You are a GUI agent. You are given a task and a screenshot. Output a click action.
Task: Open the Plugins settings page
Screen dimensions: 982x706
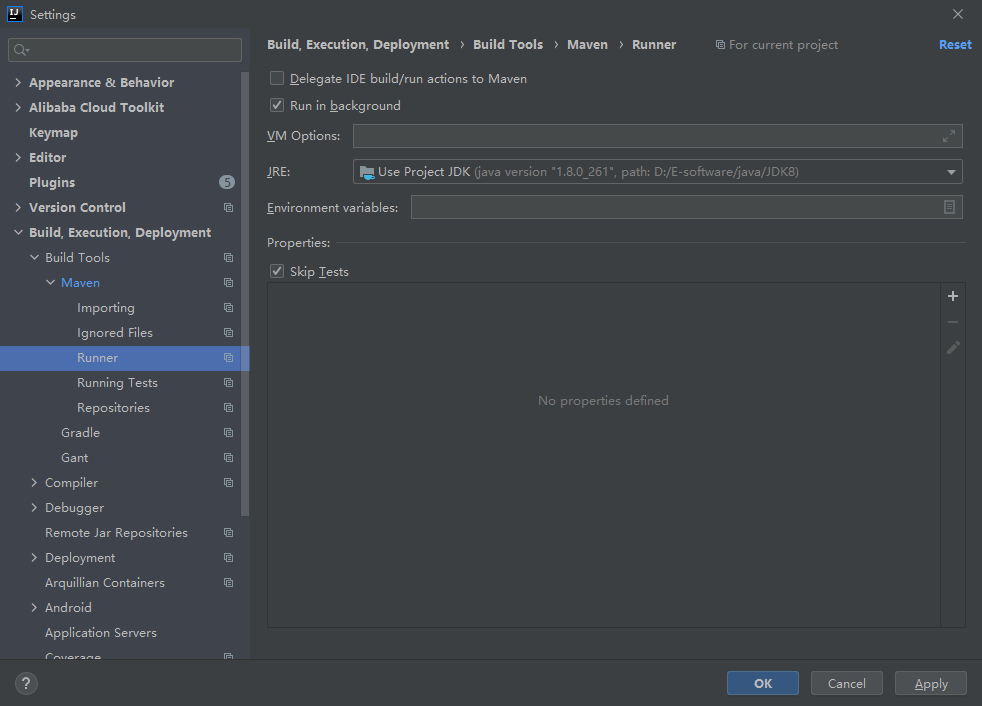52,182
